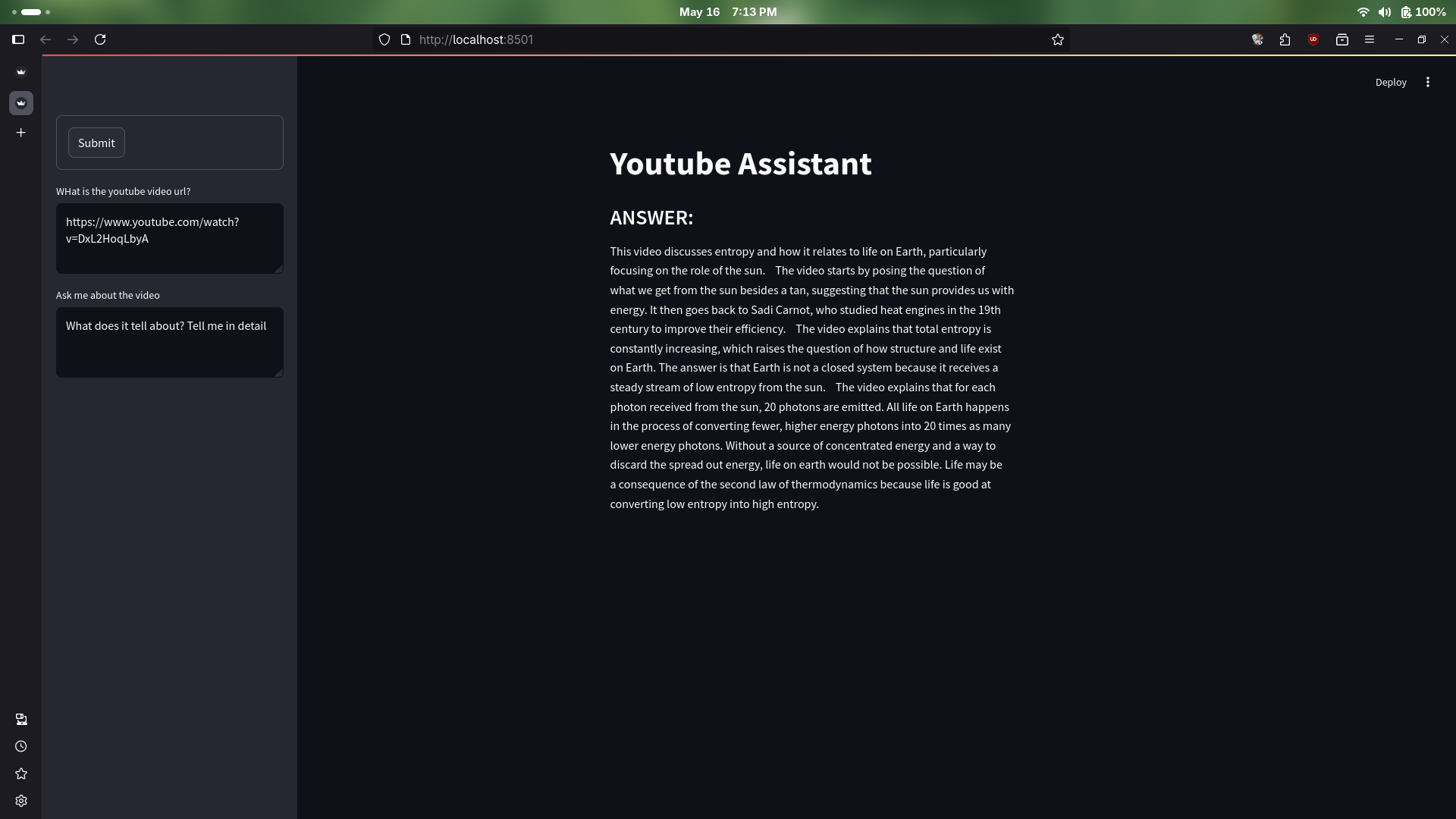Click the 'Ask me about the video' textbox

tap(169, 342)
